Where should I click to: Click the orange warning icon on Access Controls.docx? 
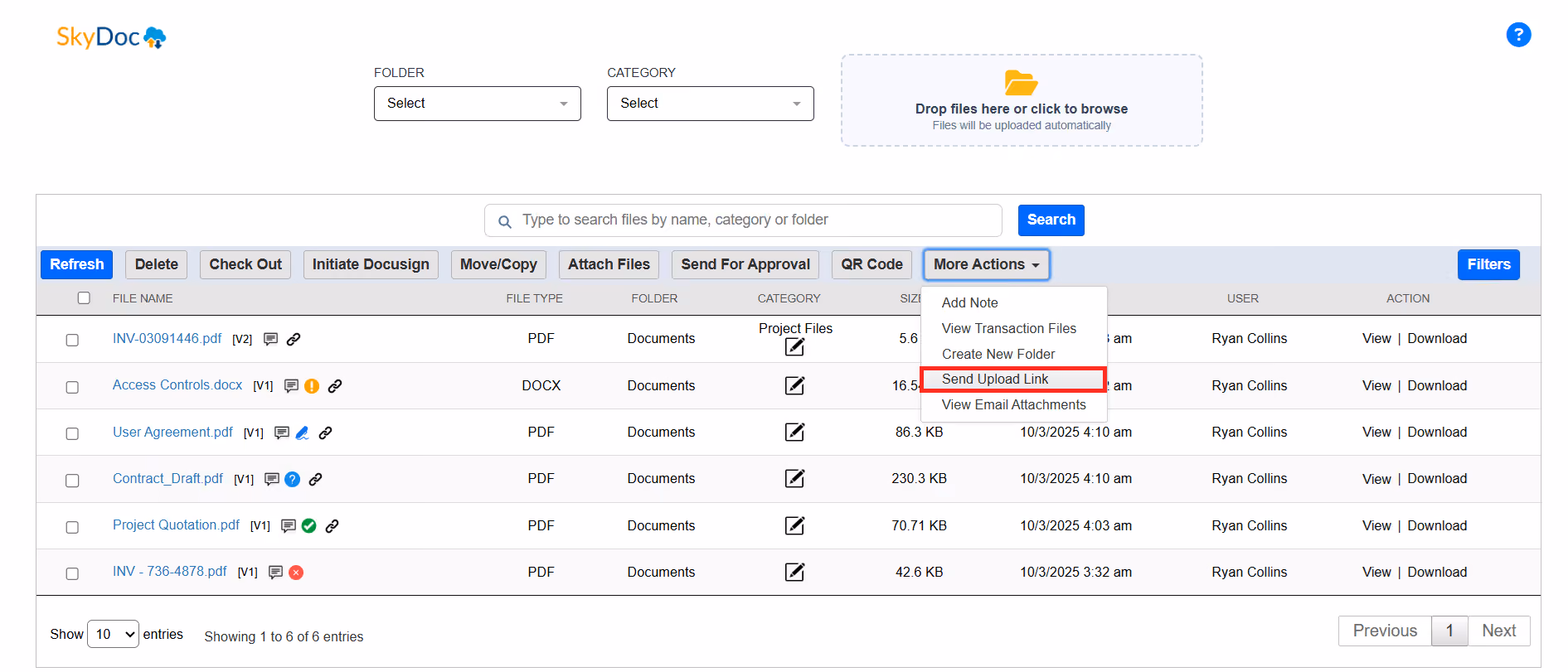[312, 385]
